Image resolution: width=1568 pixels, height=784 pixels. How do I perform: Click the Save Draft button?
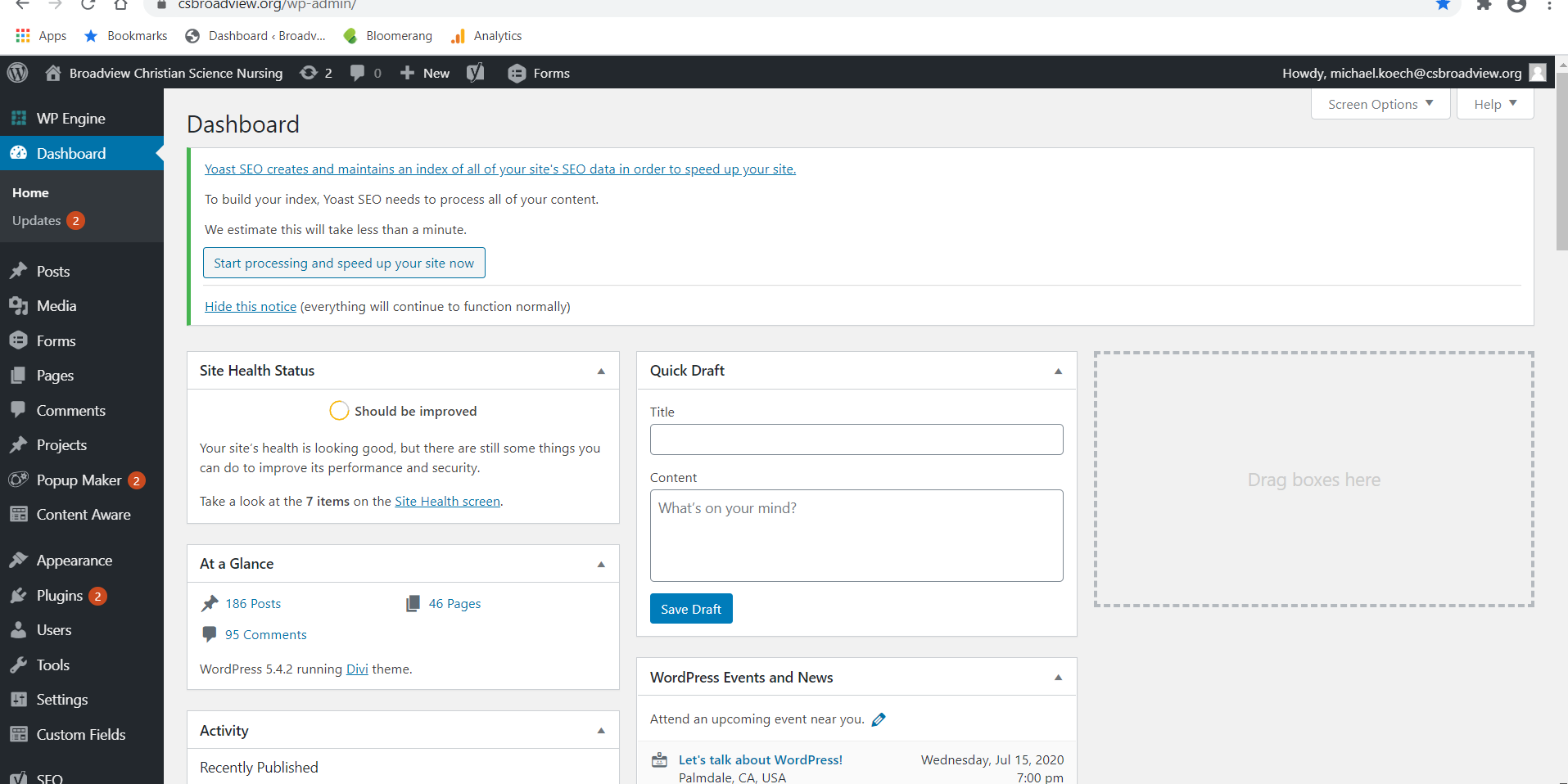690,608
